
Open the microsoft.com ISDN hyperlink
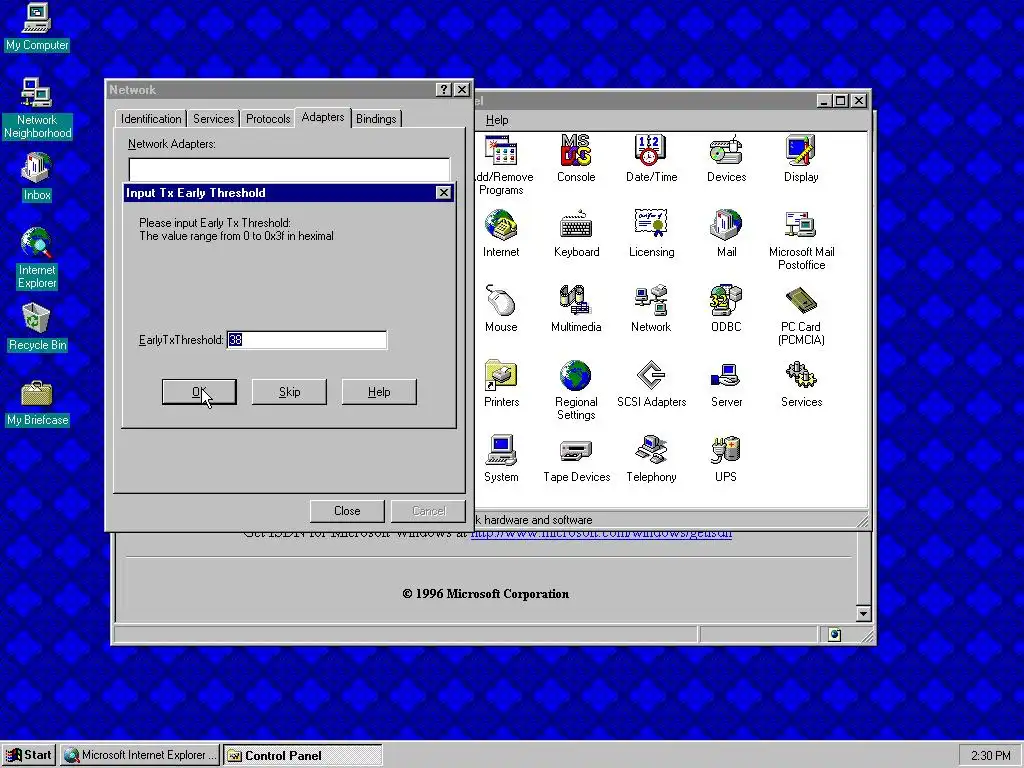pyautogui.click(x=601, y=534)
